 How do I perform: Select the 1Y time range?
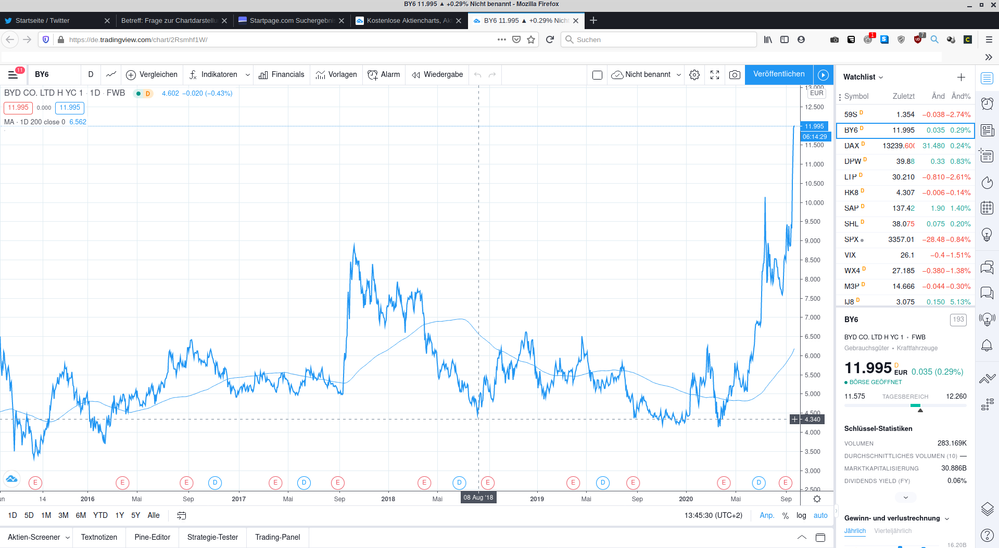tap(119, 516)
